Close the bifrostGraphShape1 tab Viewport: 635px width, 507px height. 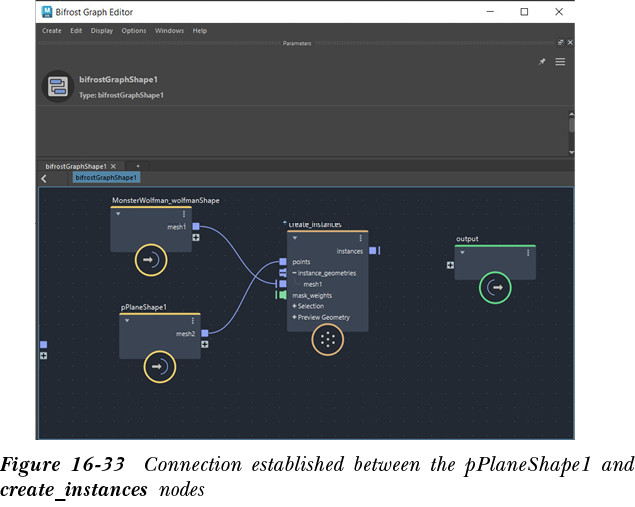pos(113,166)
